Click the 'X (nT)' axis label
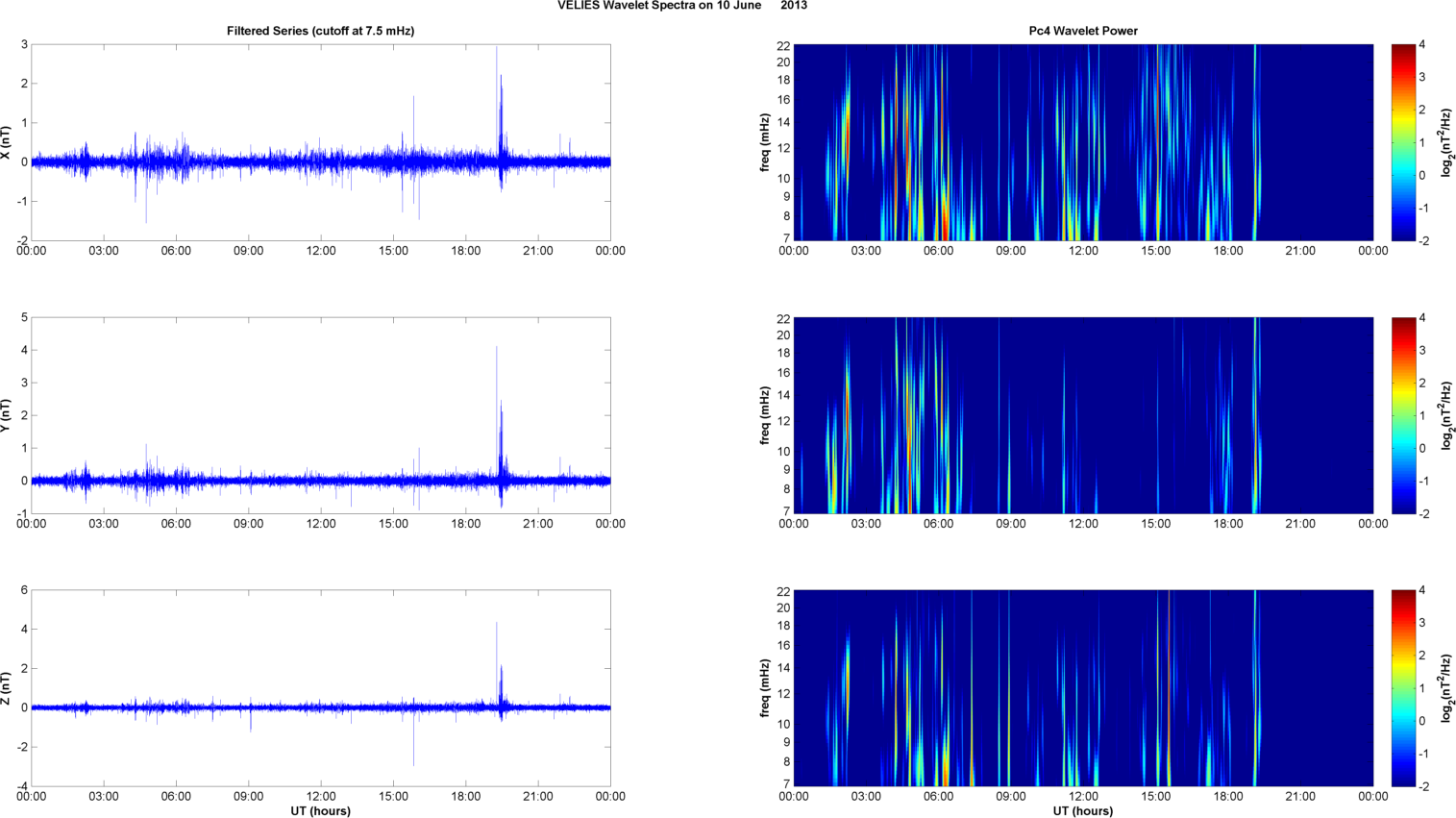The width and height of the screenshot is (1456, 818). (7, 142)
